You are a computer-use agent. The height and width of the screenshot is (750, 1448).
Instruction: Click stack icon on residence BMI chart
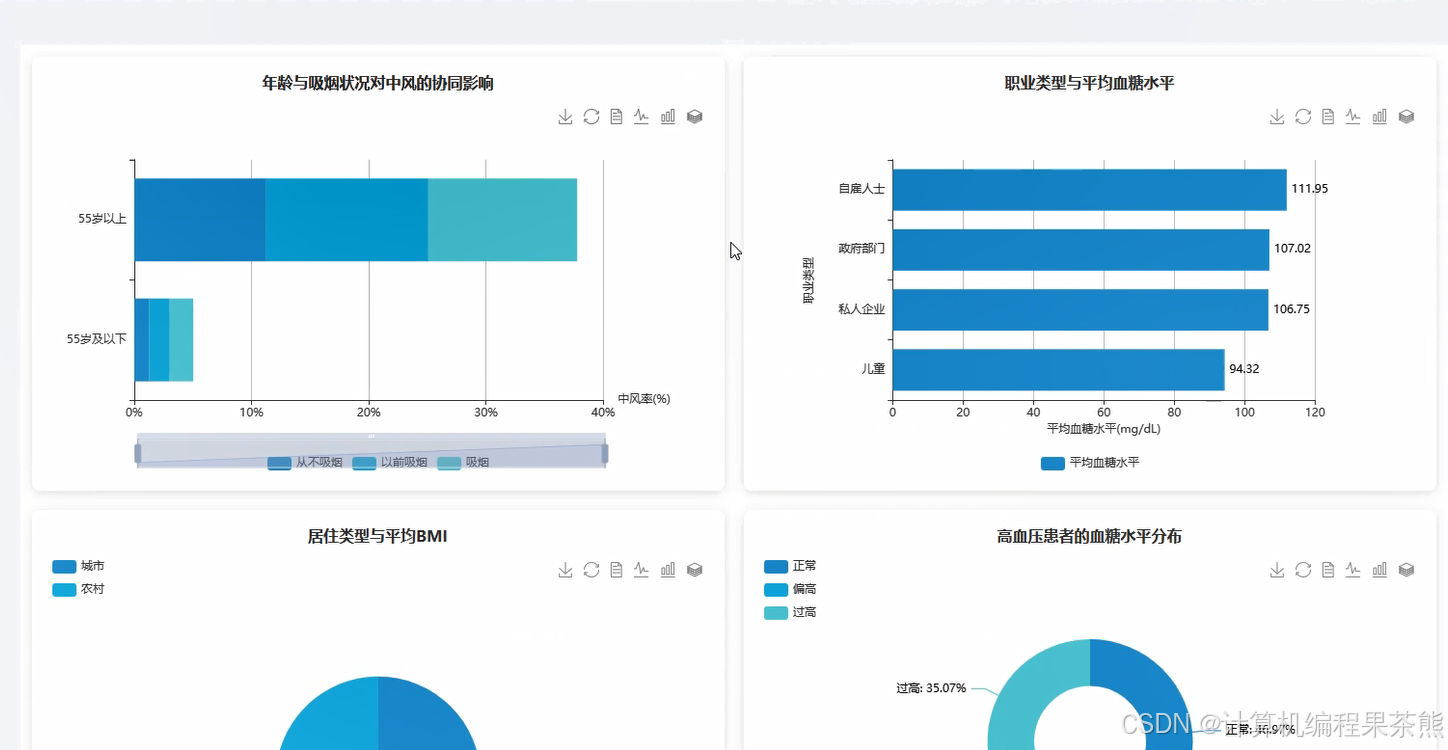click(695, 570)
